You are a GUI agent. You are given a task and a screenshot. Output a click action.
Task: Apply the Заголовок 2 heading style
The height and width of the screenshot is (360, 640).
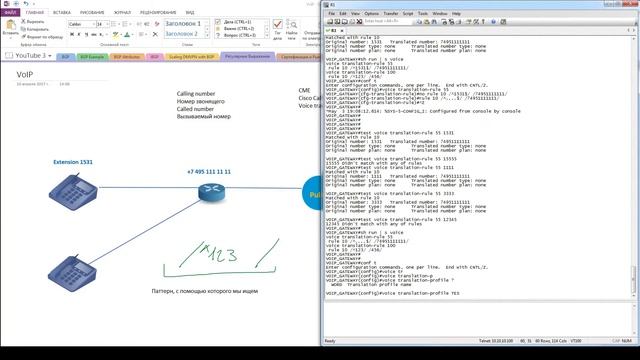pyautogui.click(x=182, y=34)
